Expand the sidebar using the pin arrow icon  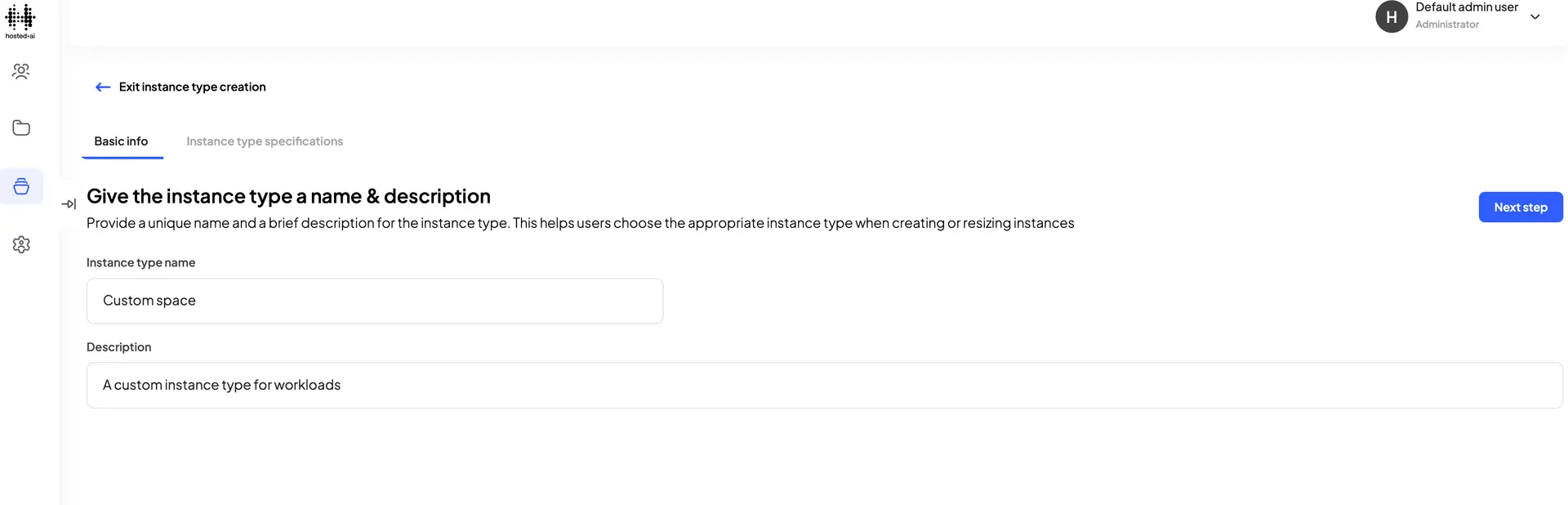pos(69,203)
